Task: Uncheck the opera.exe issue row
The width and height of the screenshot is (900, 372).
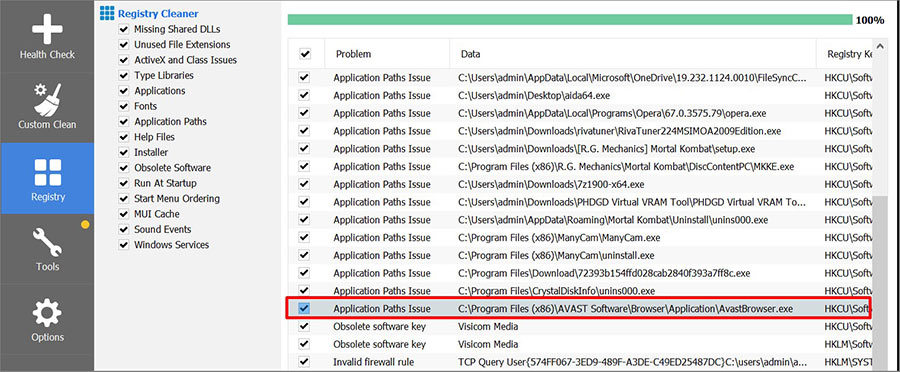Action: [x=304, y=113]
